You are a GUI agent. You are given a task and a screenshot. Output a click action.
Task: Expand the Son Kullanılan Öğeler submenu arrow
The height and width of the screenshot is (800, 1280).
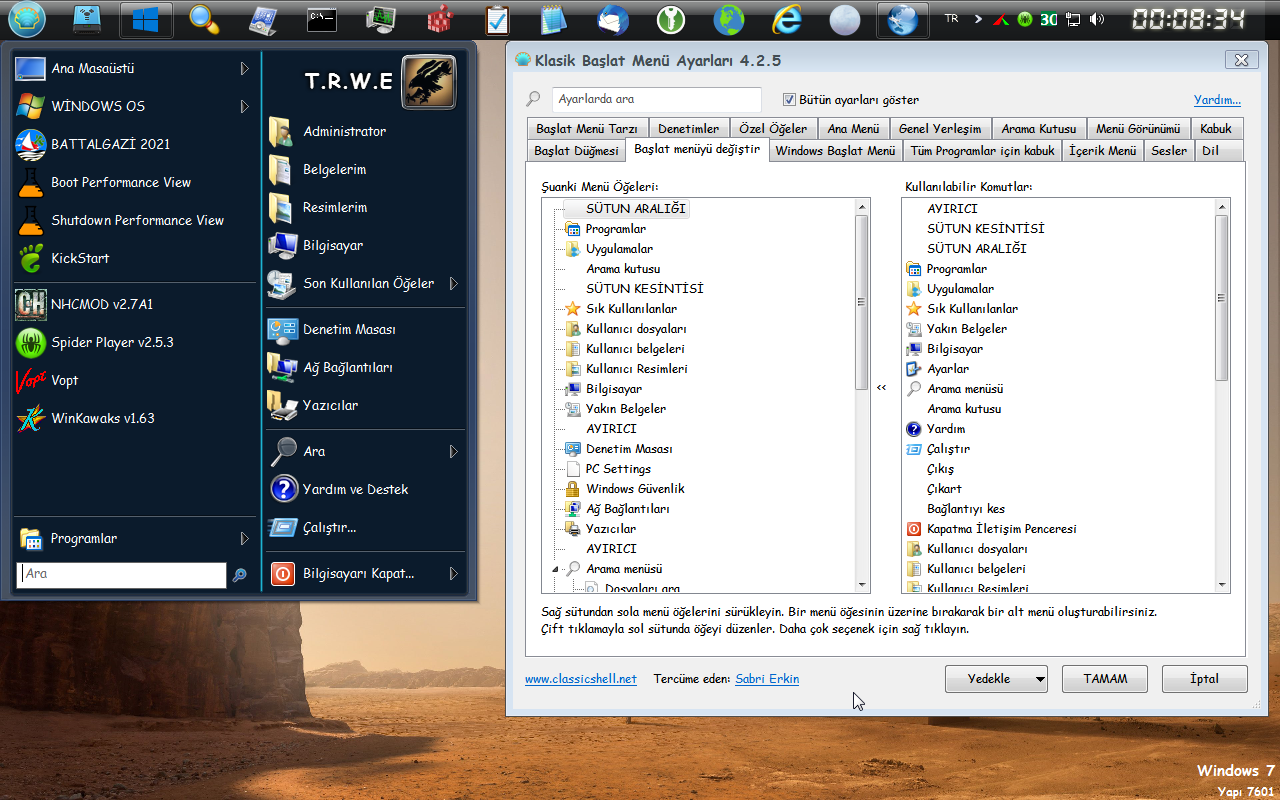tap(454, 283)
